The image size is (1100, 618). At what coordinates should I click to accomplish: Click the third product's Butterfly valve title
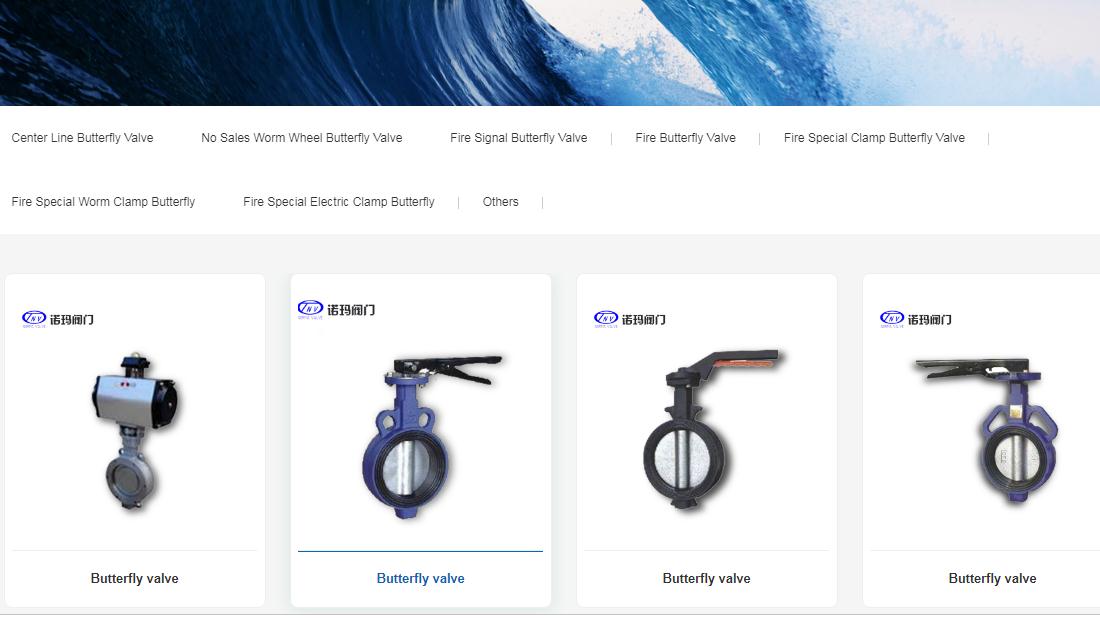point(706,579)
